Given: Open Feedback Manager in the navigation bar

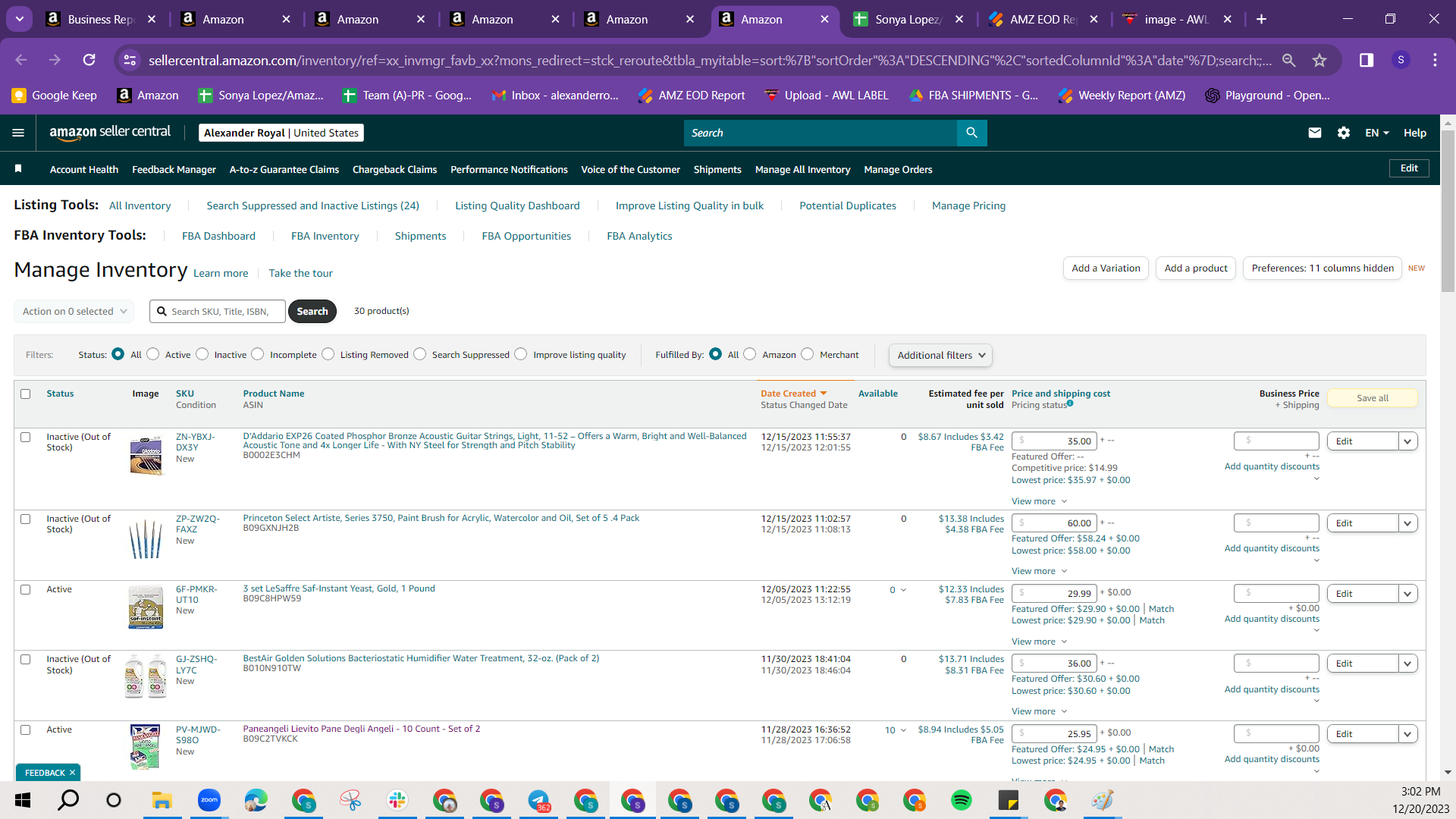Looking at the screenshot, I should 174,169.
